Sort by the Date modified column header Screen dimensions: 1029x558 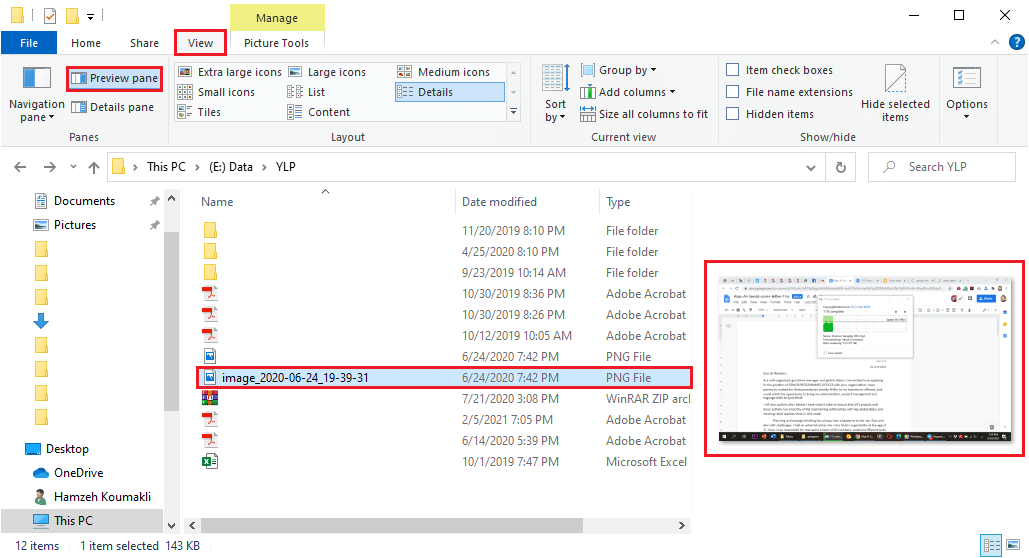[499, 201]
